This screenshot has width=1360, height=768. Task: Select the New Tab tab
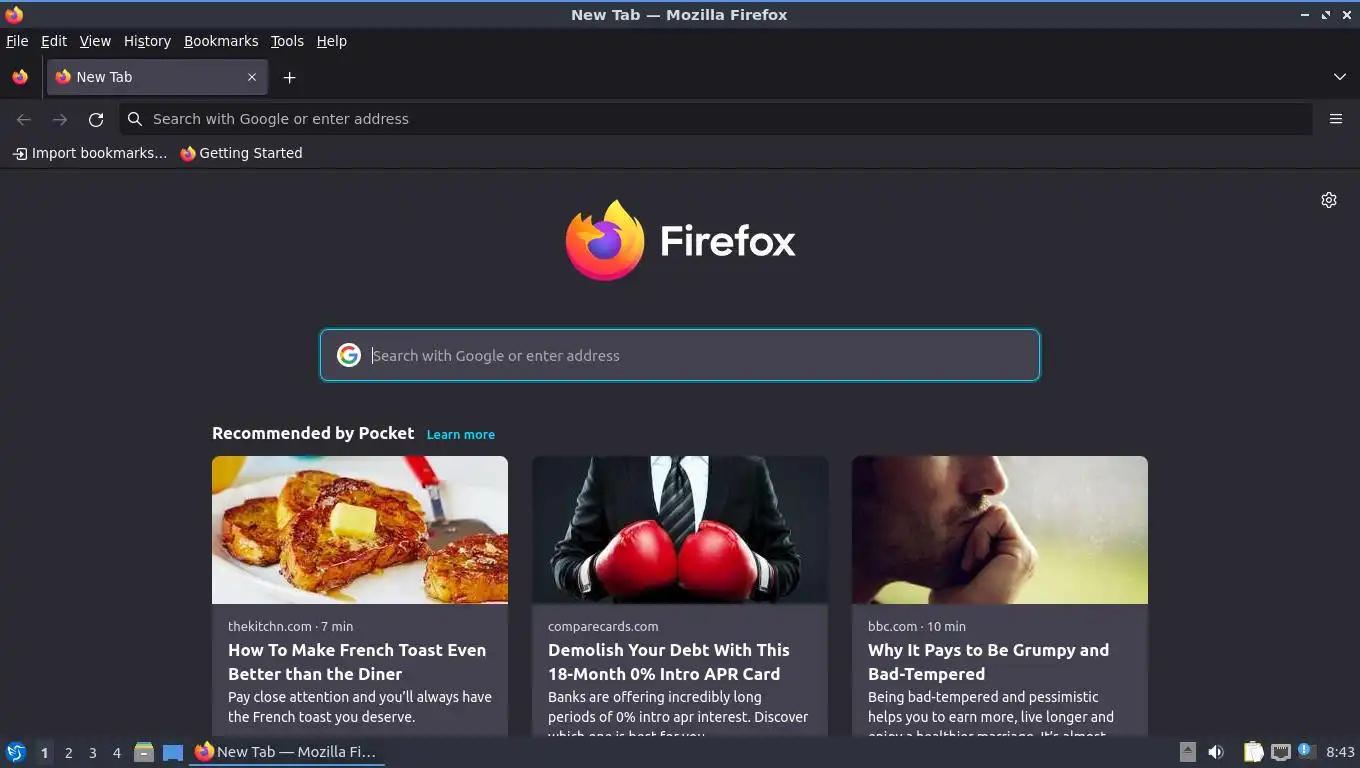click(157, 77)
